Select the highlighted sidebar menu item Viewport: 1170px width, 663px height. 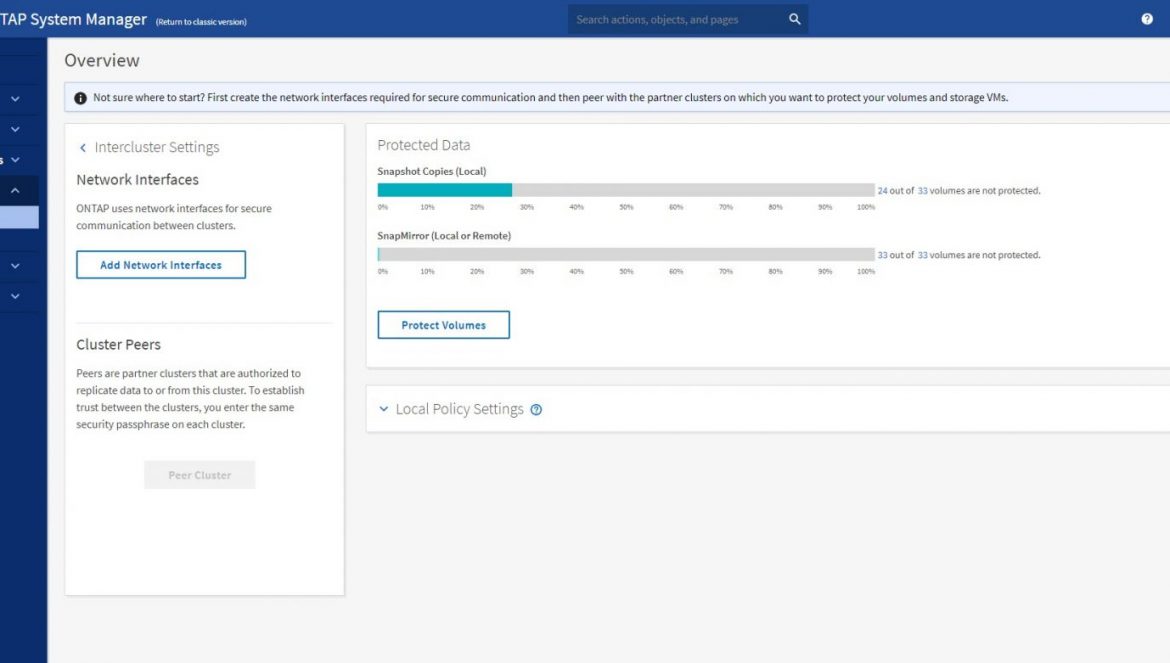pos(19,217)
